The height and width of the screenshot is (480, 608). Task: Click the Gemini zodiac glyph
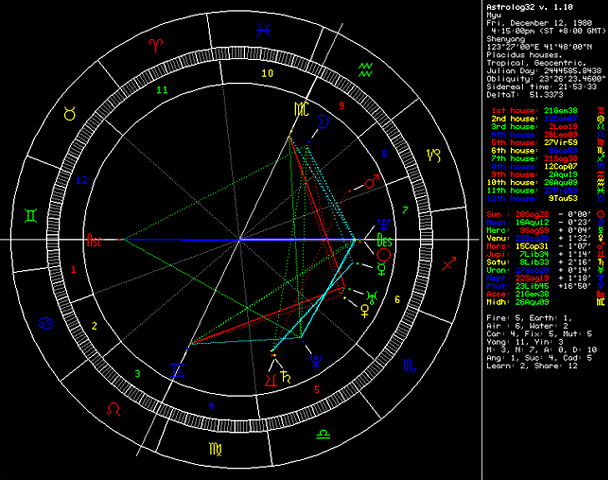[x=31, y=216]
